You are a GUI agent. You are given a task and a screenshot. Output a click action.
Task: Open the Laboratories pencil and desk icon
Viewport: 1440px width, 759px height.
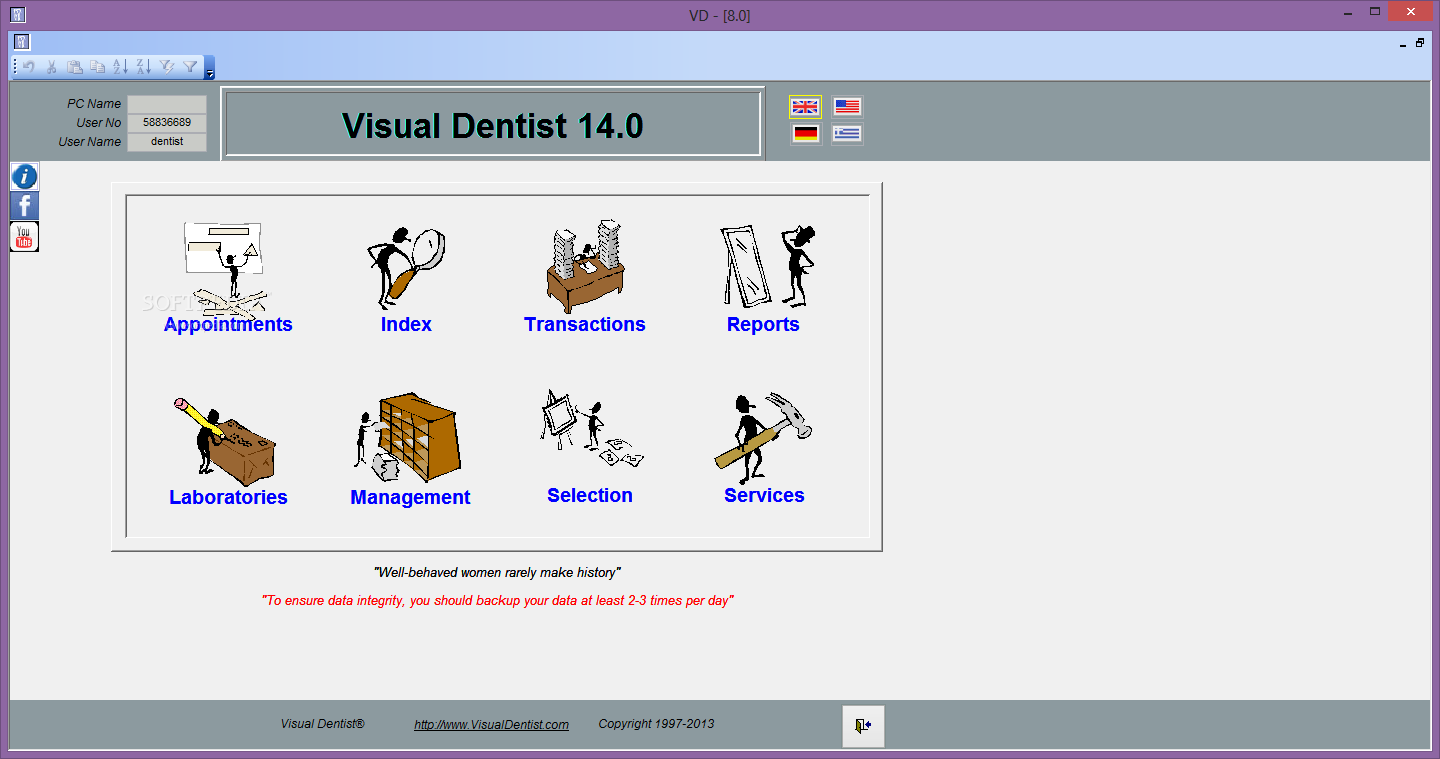[225, 440]
